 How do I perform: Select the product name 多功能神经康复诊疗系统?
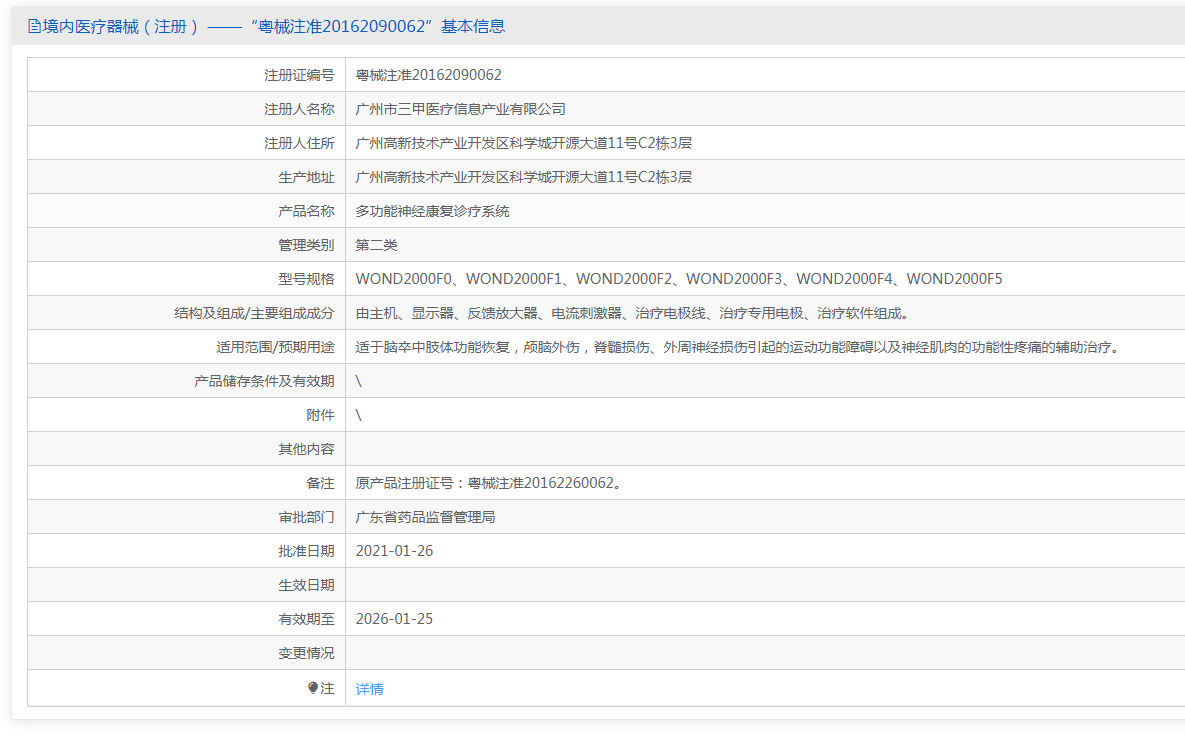click(x=432, y=211)
